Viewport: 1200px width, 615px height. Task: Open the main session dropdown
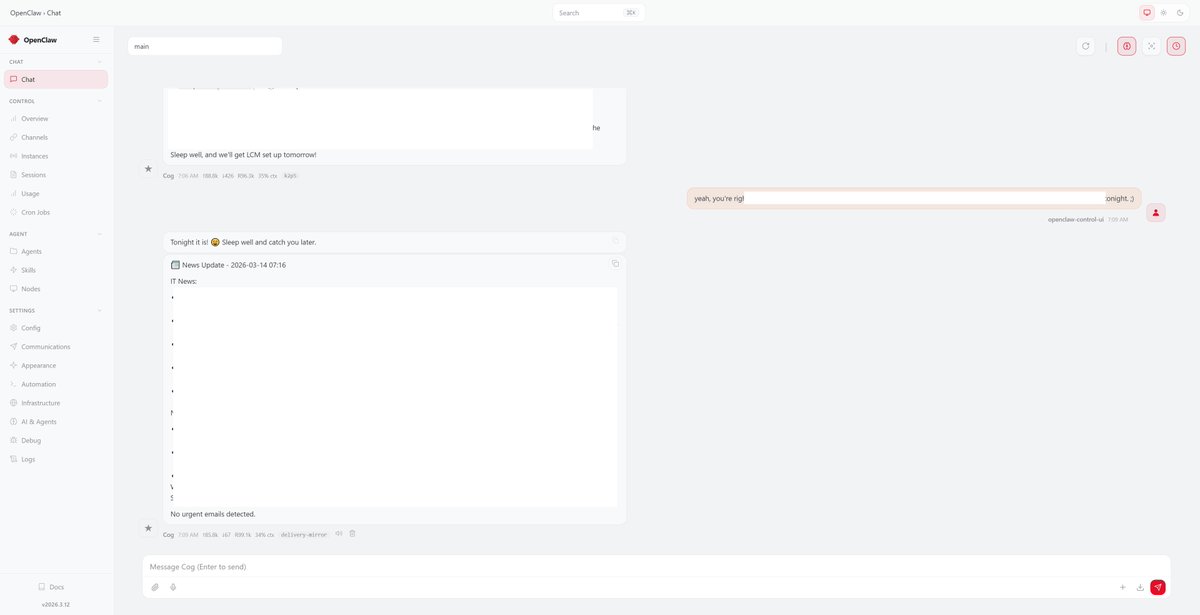click(x=205, y=46)
